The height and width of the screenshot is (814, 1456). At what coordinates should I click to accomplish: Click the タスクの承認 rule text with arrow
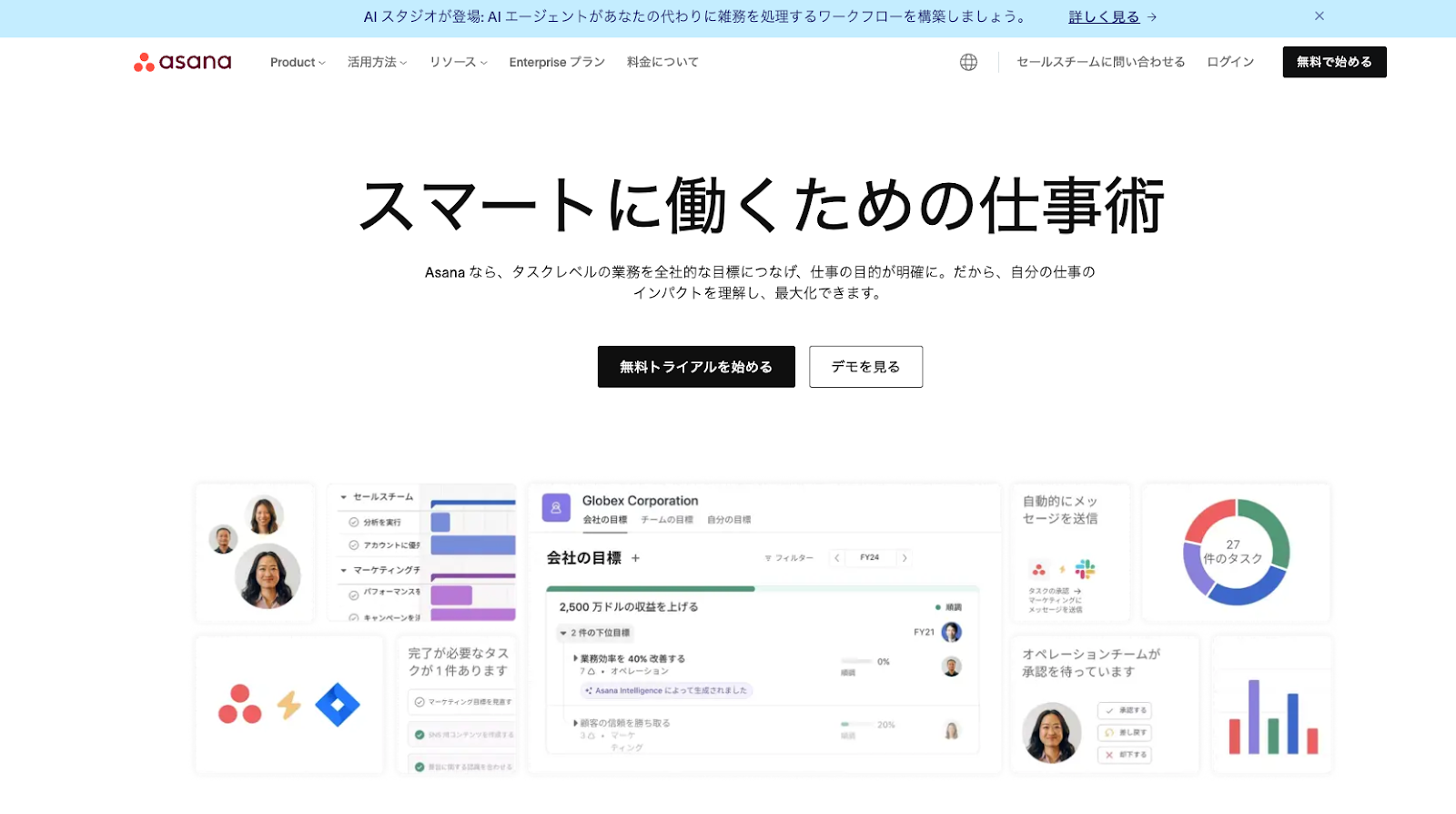(x=1055, y=592)
